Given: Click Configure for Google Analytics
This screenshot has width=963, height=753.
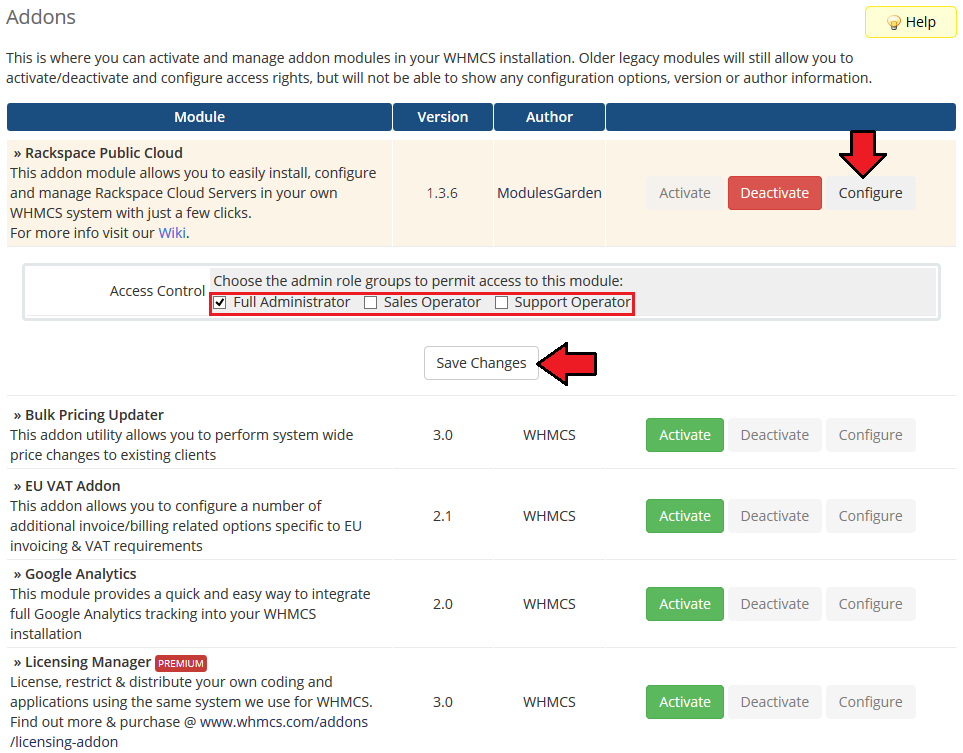Looking at the screenshot, I should [x=870, y=604].
